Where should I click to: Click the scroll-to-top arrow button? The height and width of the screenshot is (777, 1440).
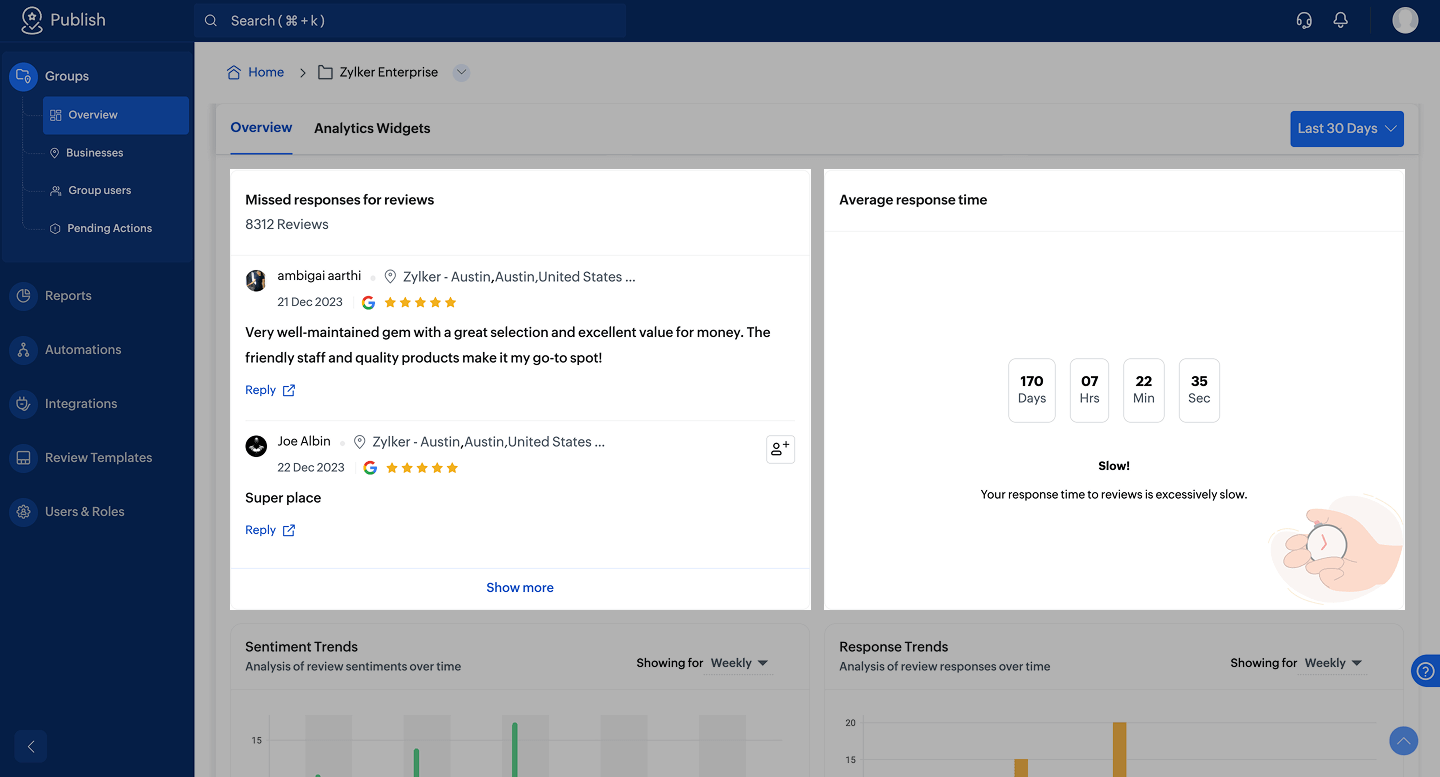[1404, 741]
